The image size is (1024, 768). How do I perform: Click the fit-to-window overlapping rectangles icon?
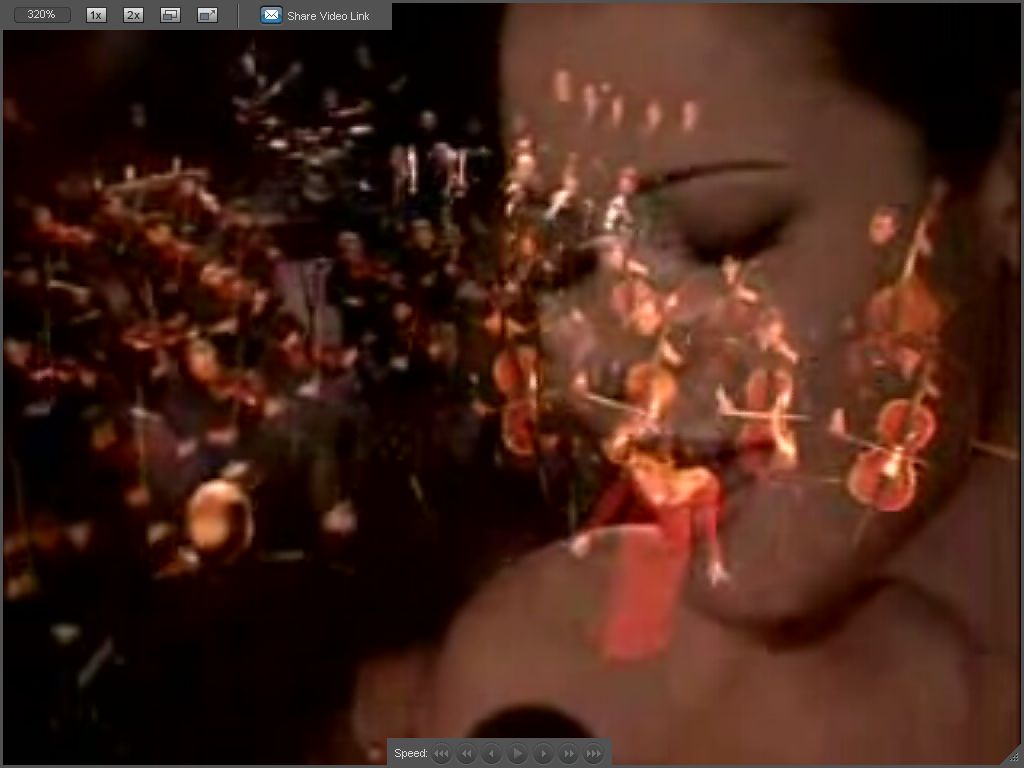tap(171, 15)
